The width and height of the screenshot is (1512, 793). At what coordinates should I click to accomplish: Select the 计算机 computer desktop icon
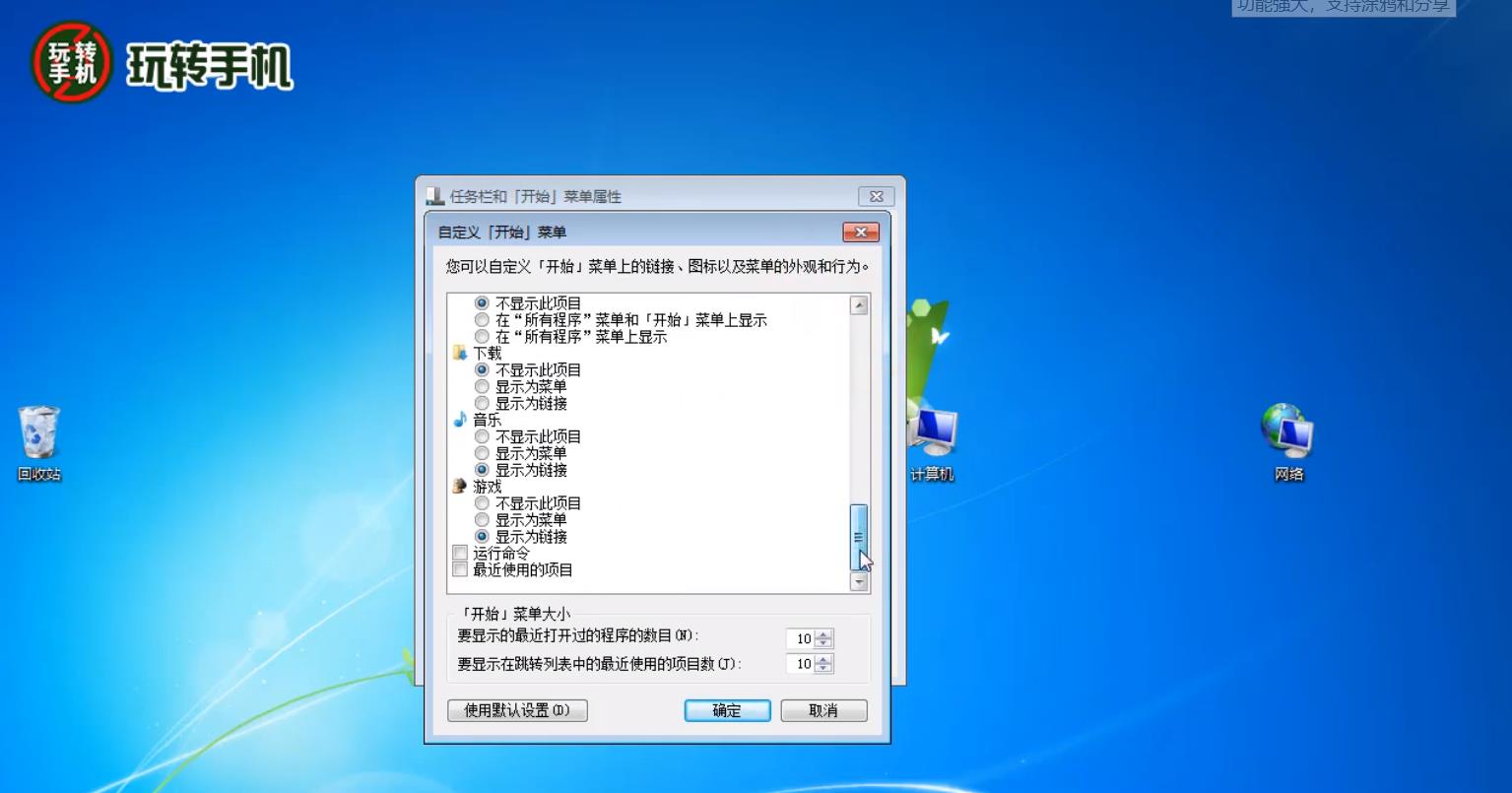[x=932, y=443]
